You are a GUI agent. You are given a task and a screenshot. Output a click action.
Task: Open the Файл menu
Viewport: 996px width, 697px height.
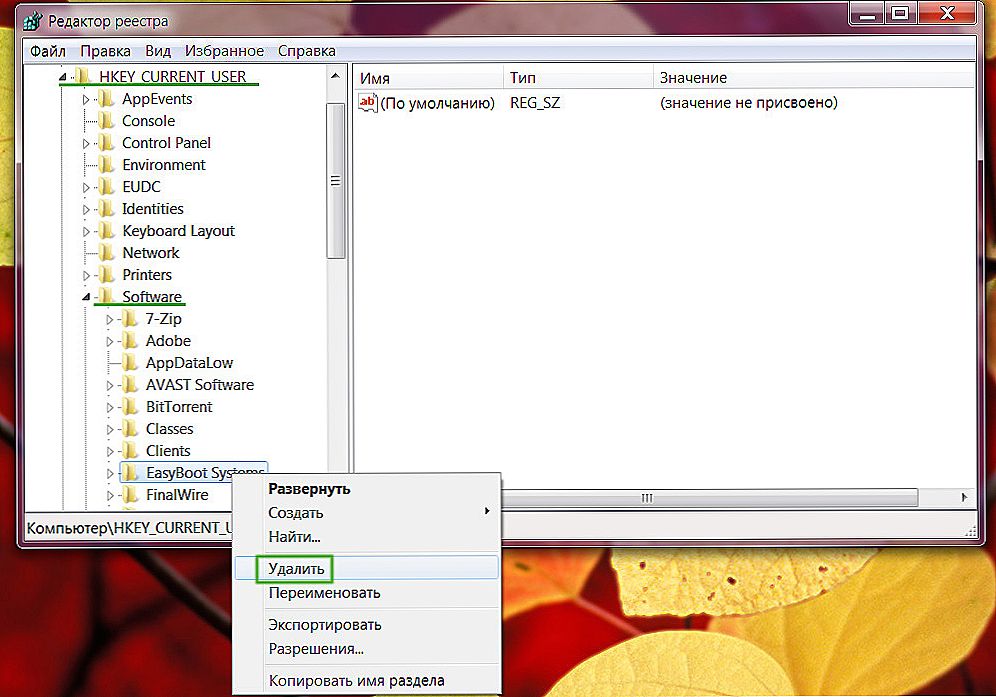(x=48, y=51)
